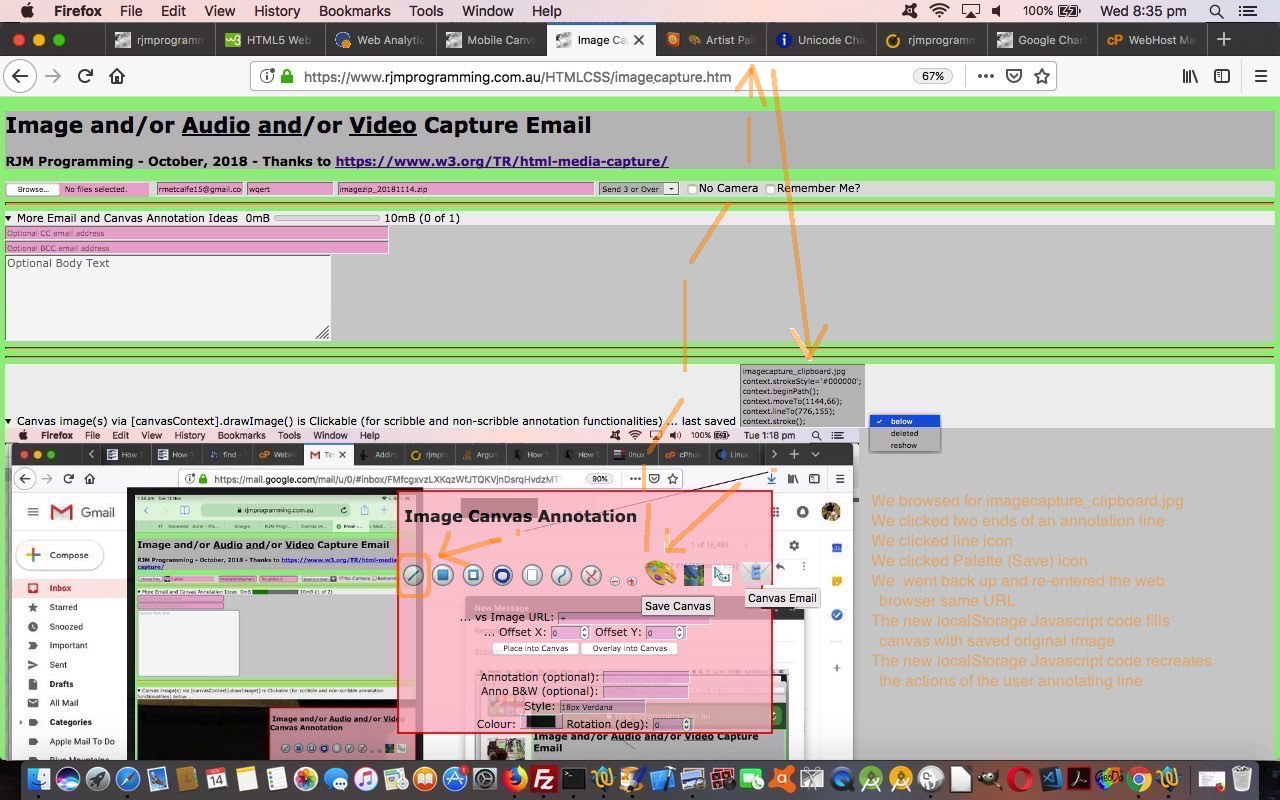Click the palette Save Canvas icon

[660, 573]
